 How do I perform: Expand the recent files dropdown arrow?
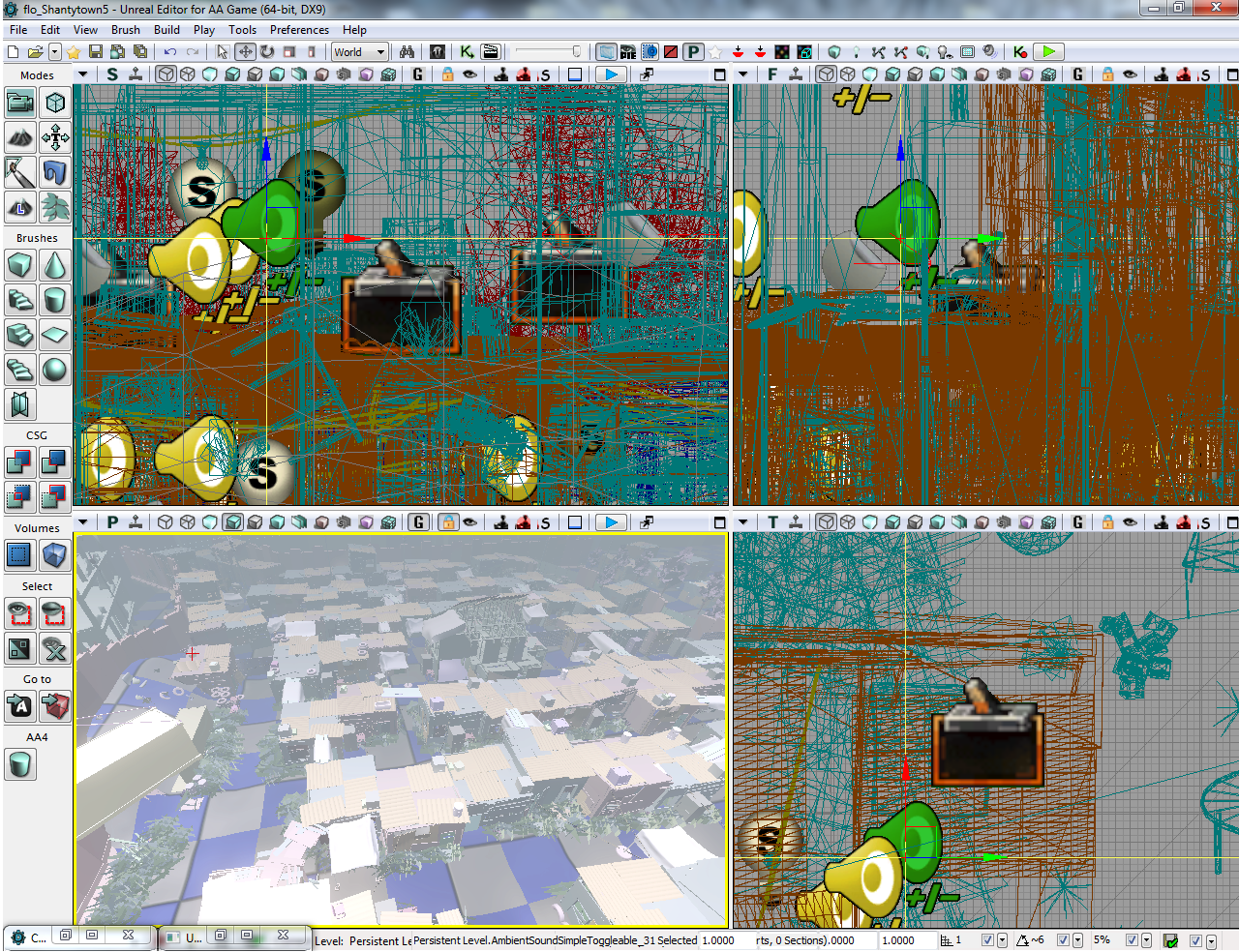(55, 52)
